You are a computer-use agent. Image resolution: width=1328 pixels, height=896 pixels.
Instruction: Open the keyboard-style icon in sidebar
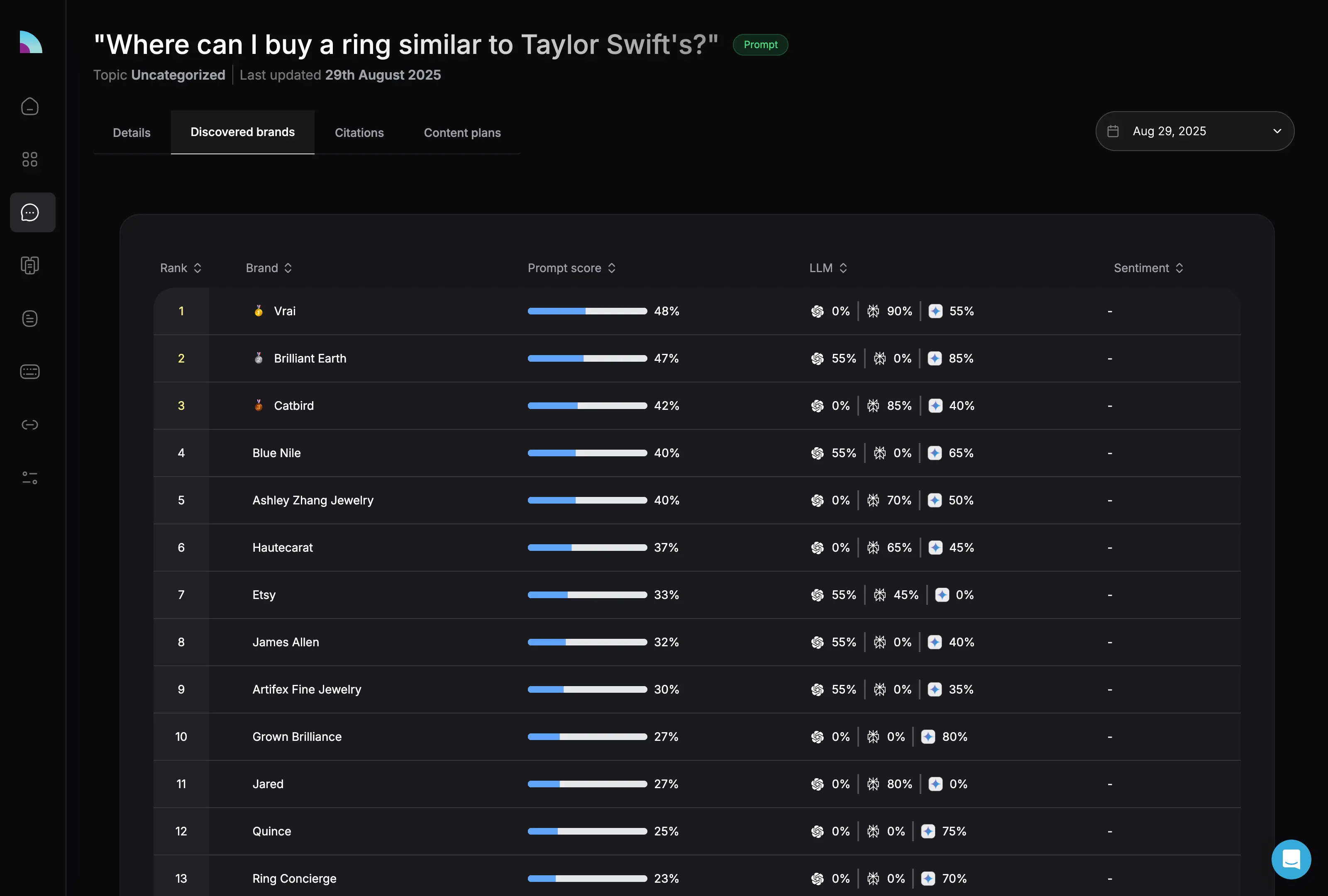pos(30,372)
